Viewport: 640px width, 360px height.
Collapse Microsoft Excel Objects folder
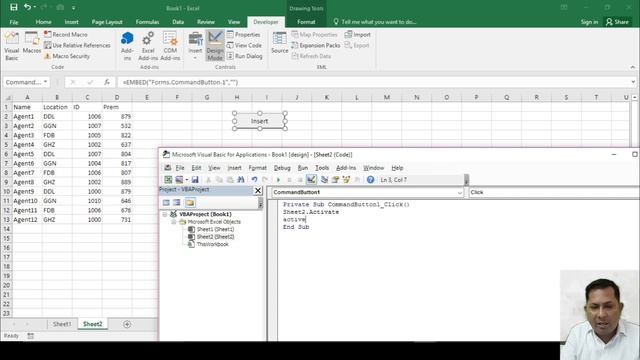173,222
